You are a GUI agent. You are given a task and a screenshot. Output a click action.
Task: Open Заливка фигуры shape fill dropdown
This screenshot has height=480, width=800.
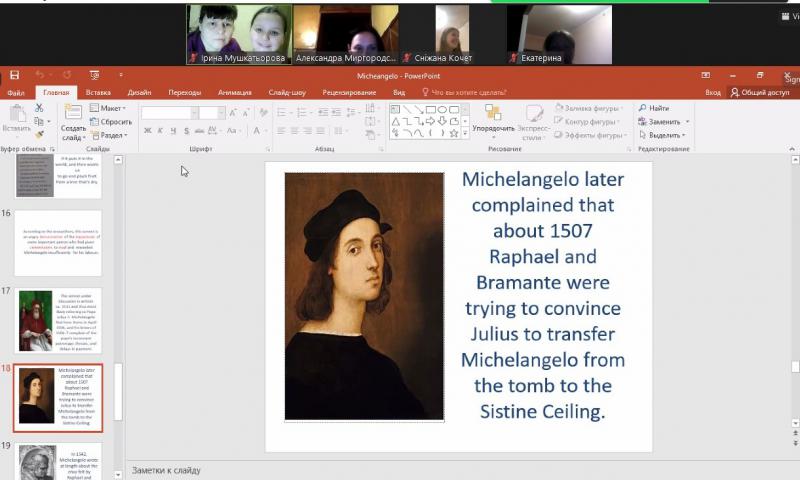(588, 108)
